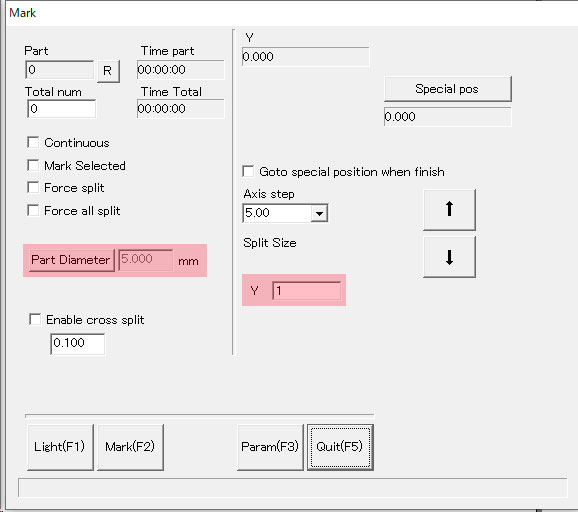578x512 pixels.
Task: Click the R reset button beside Part
Action: [x=108, y=71]
